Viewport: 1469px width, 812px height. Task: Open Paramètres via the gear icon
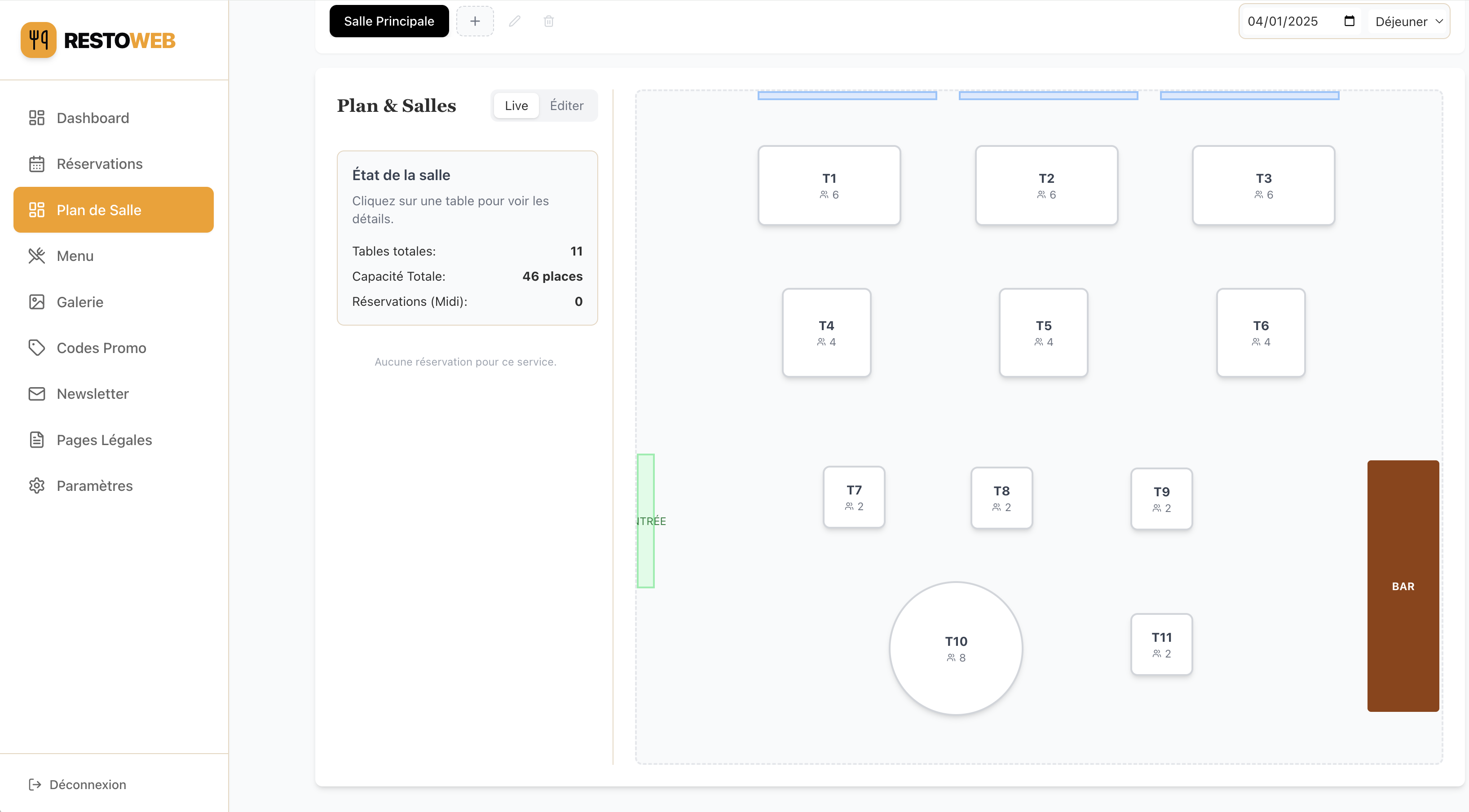point(36,485)
